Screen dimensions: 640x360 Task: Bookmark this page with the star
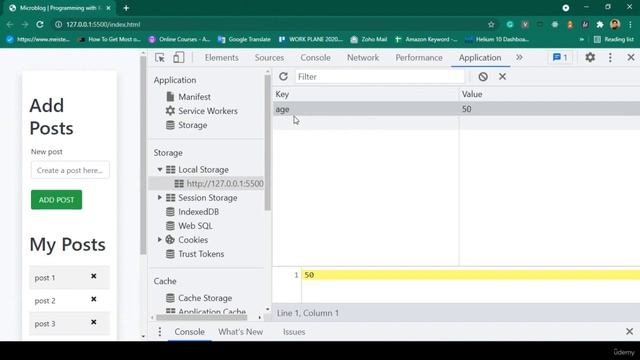(491, 24)
